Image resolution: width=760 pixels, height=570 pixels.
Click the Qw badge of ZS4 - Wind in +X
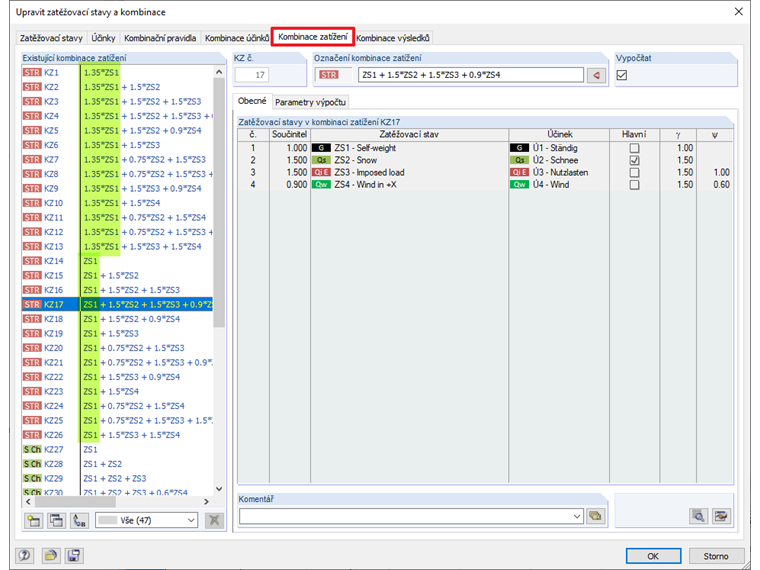tap(321, 185)
